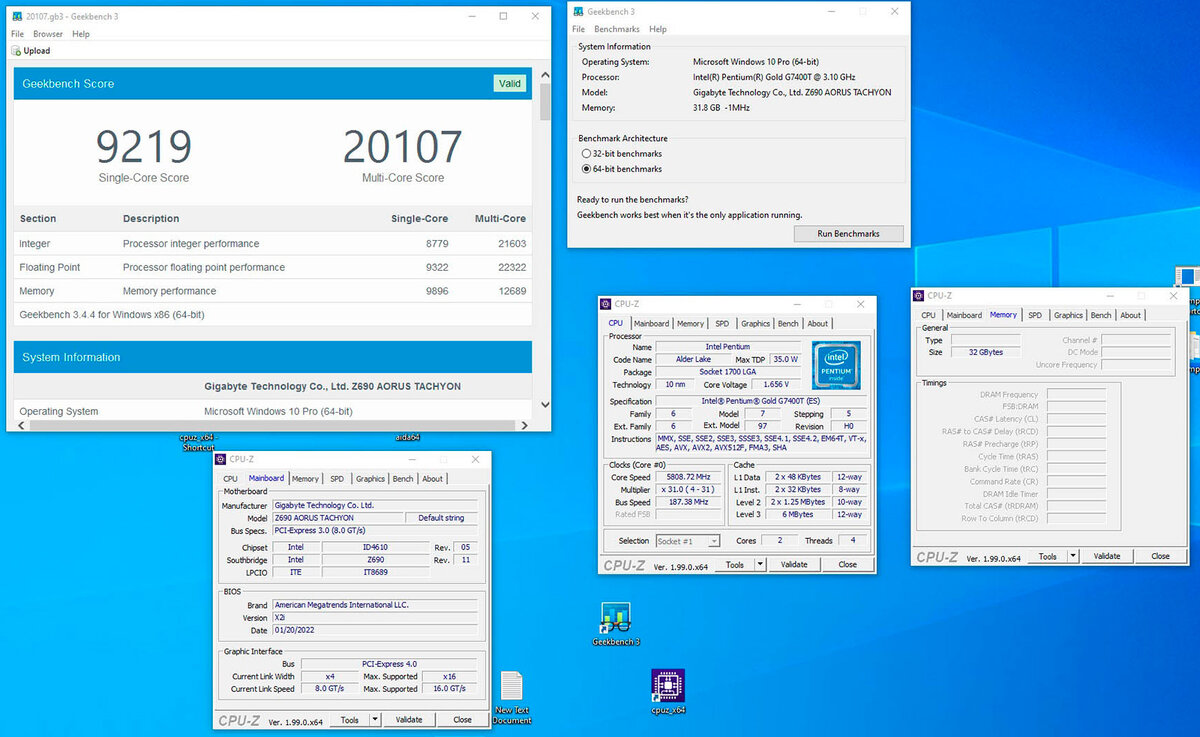Switch to Mainboard tab in CPU-Z CPU window

pos(651,323)
